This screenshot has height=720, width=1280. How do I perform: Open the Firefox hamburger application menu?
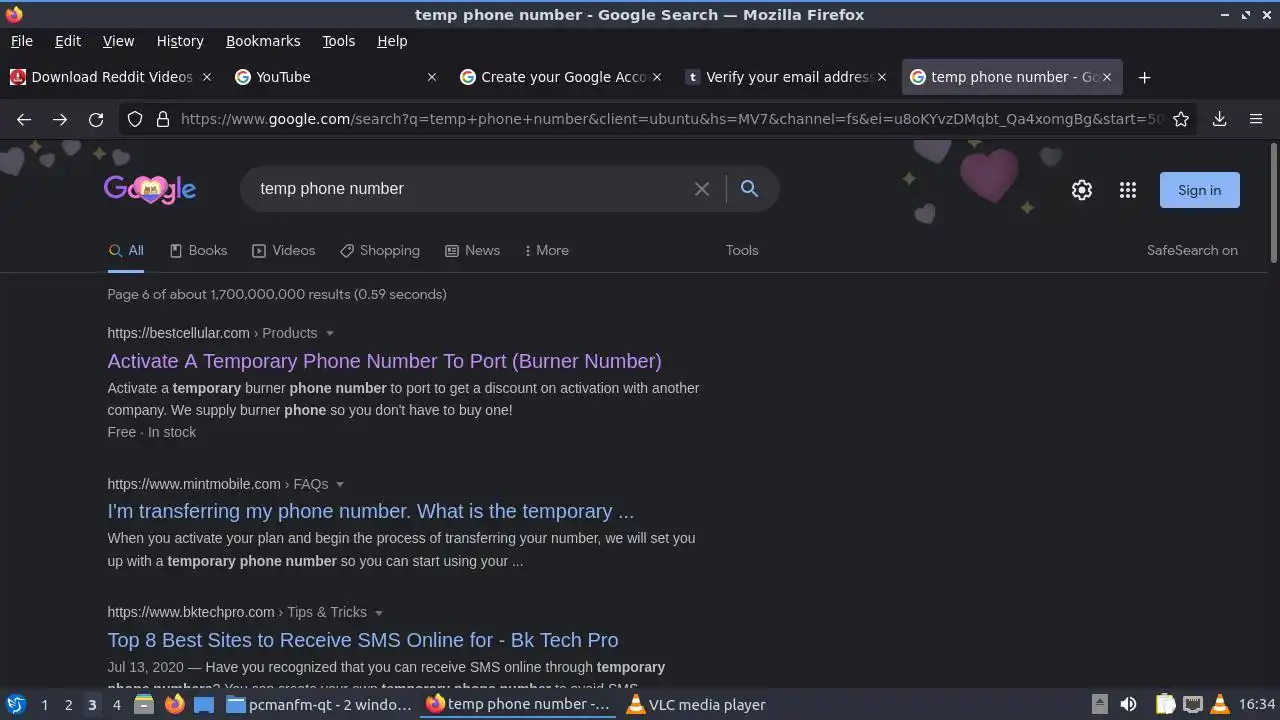click(1256, 119)
